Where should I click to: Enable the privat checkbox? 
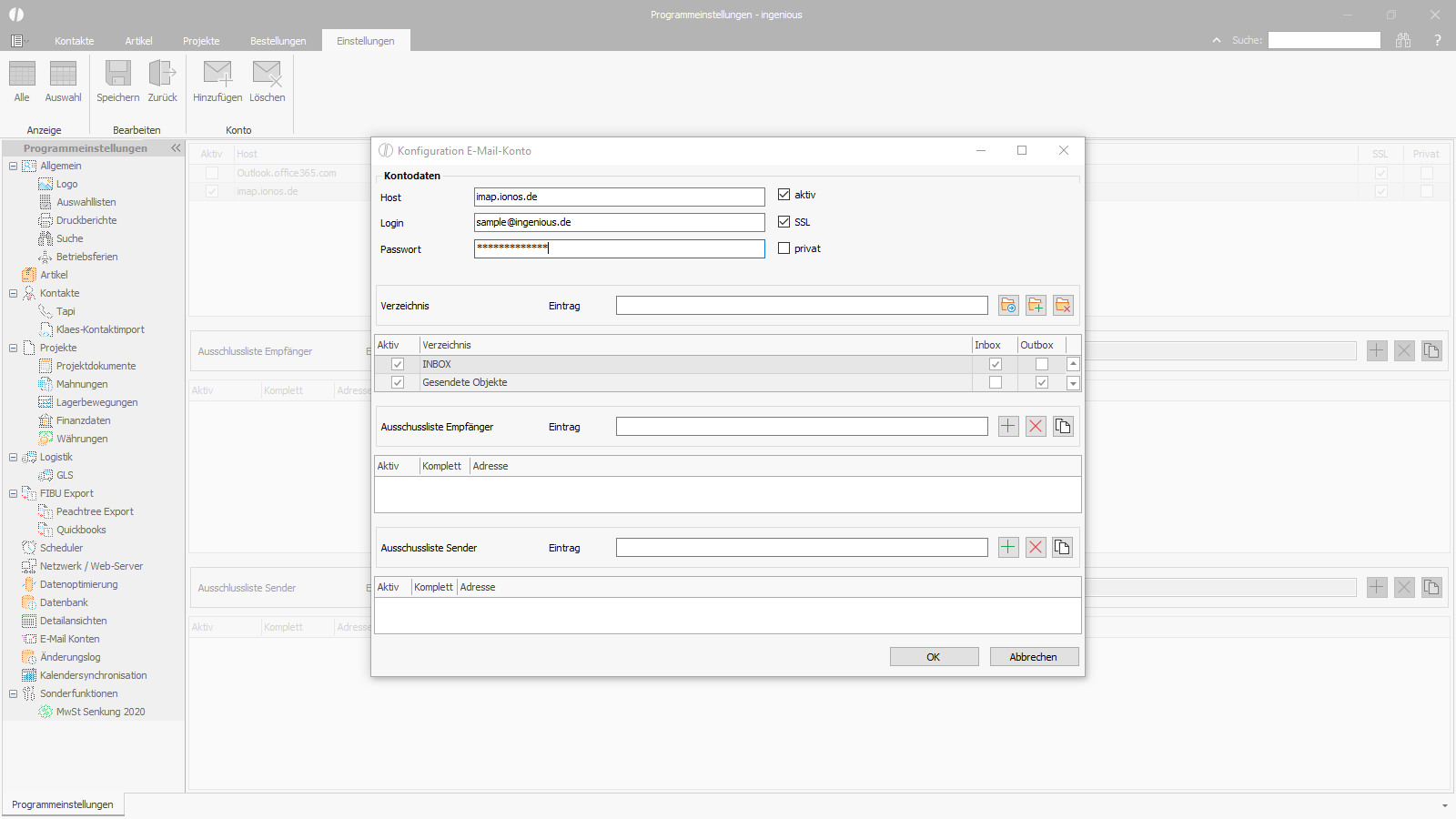tap(784, 248)
